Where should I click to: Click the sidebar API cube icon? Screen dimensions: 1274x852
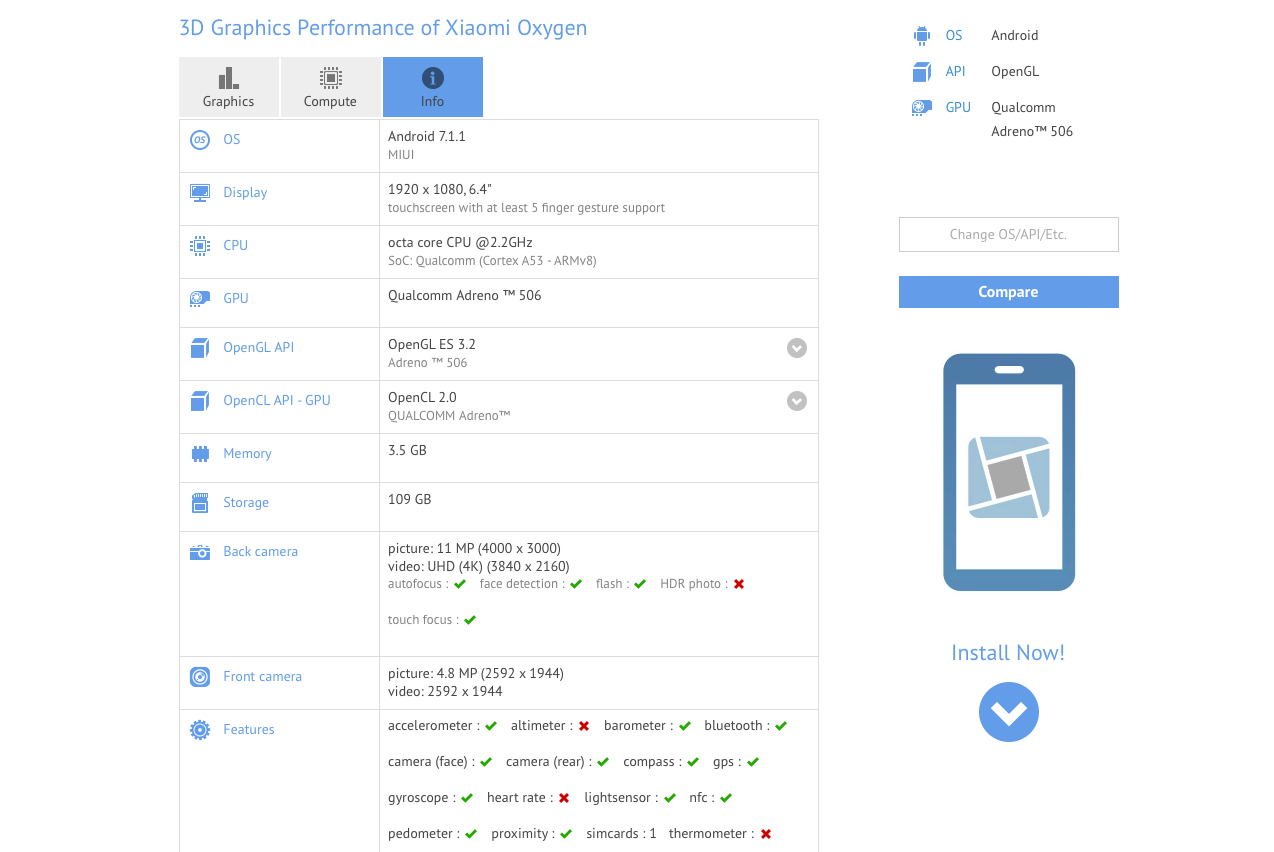tap(921, 72)
